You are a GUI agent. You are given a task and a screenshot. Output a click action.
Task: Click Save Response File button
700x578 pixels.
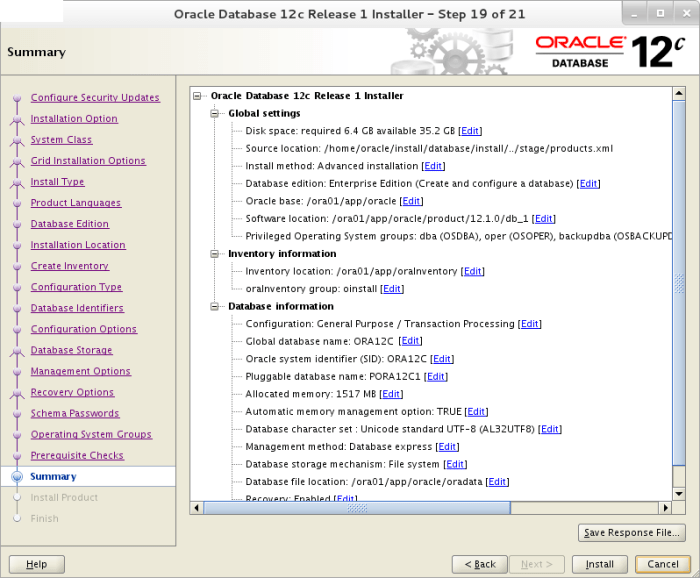click(632, 533)
